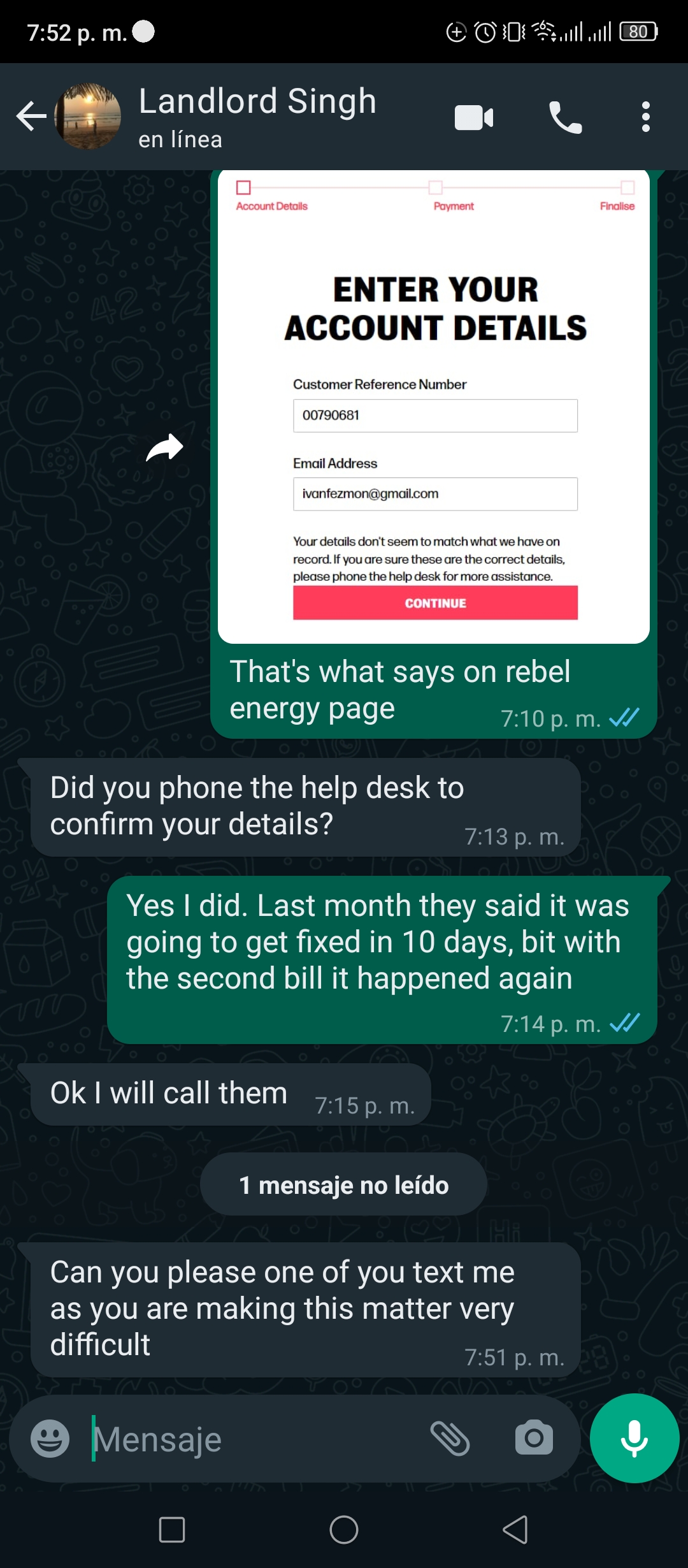
Task: Select the 'Did you phone the help desk' message
Action: click(x=306, y=807)
